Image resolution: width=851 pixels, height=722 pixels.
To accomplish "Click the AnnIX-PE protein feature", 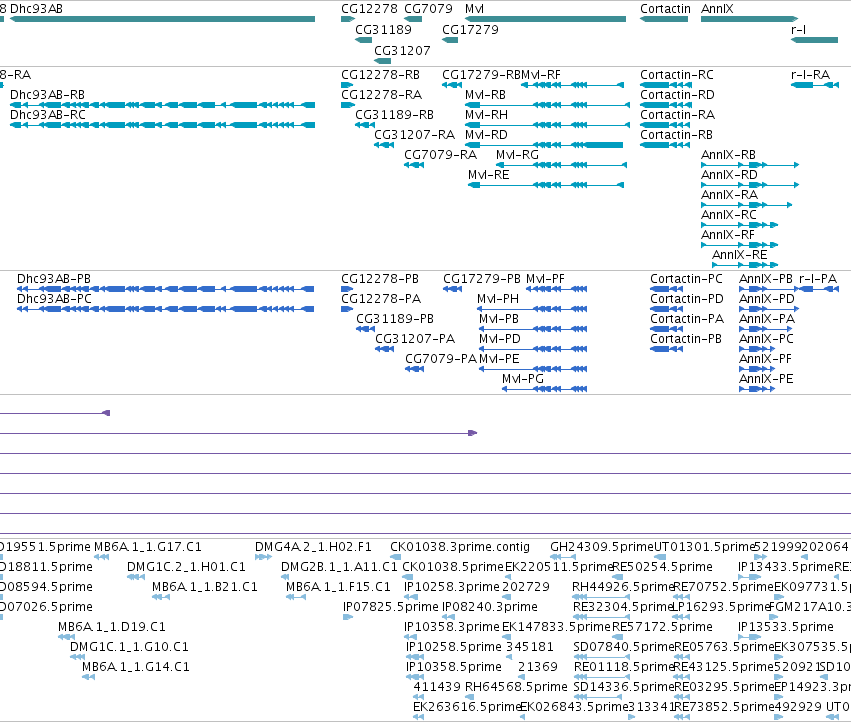I will click(757, 389).
